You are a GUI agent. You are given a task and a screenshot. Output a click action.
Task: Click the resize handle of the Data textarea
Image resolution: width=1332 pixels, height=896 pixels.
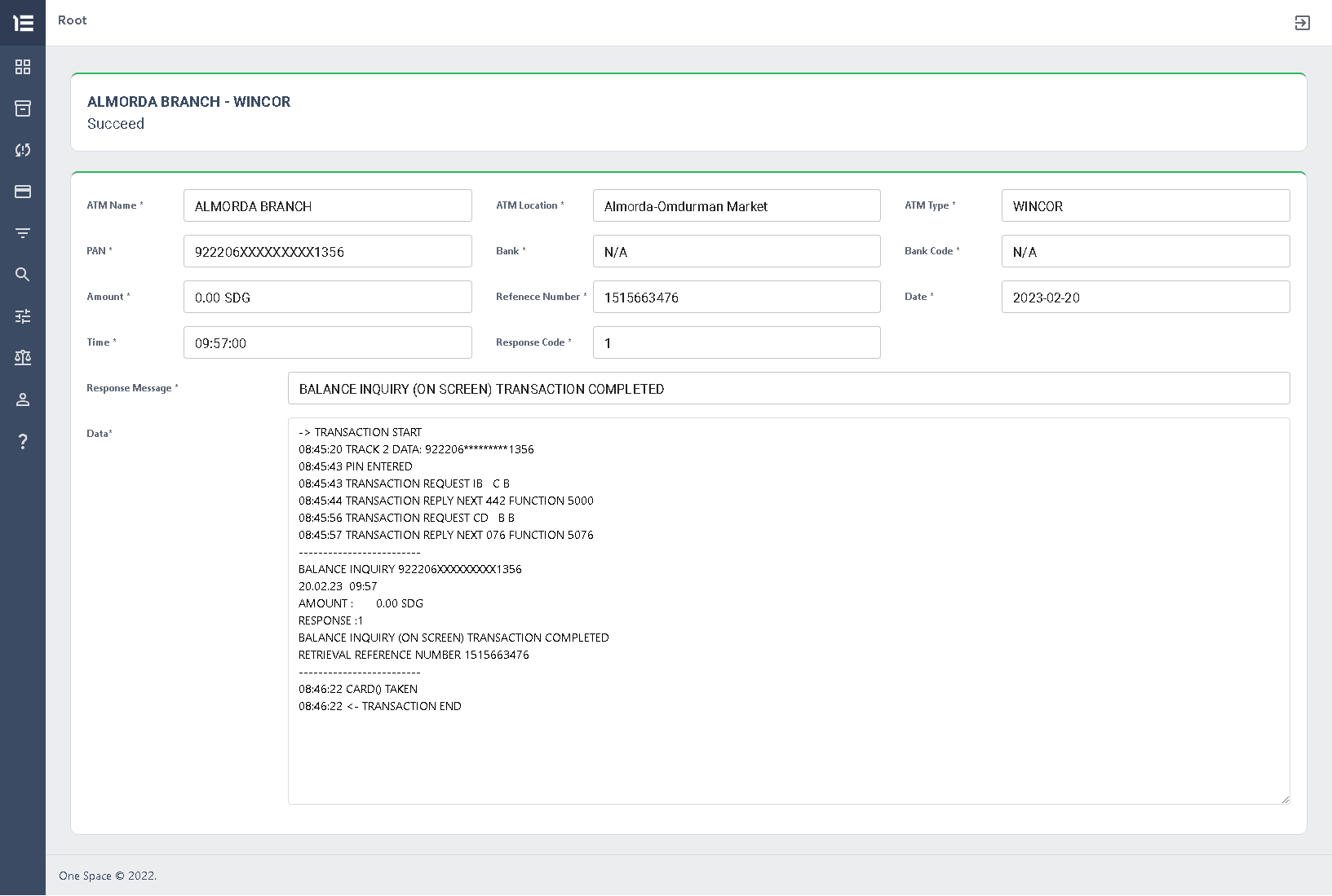[1285, 801]
